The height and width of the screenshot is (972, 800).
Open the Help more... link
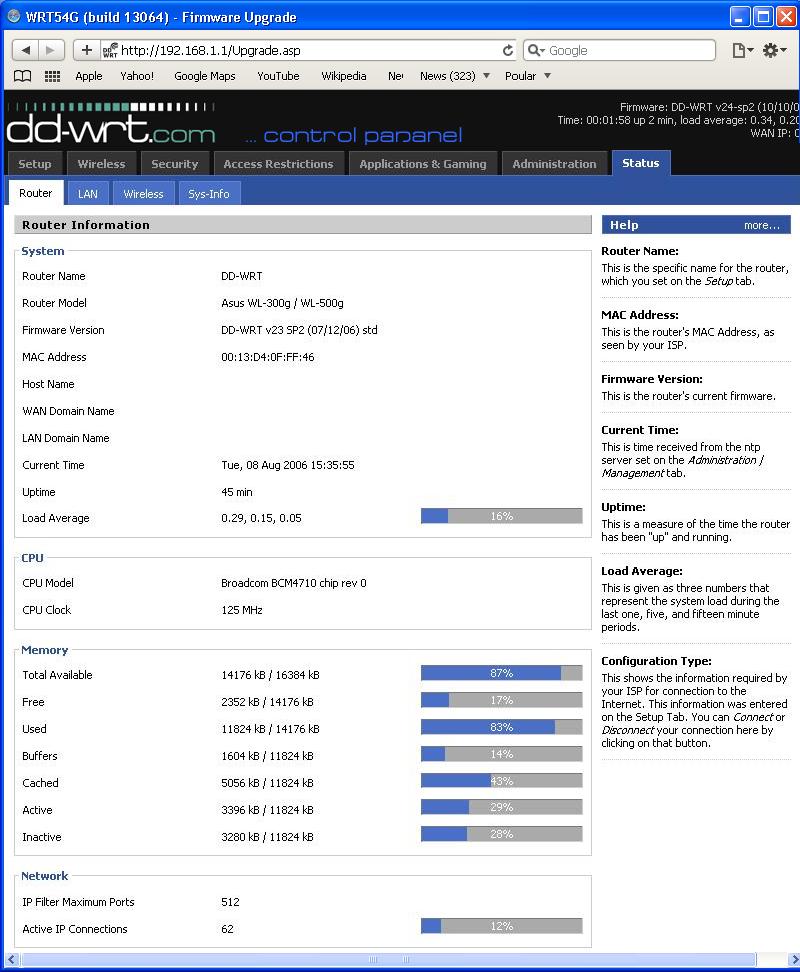coord(762,225)
